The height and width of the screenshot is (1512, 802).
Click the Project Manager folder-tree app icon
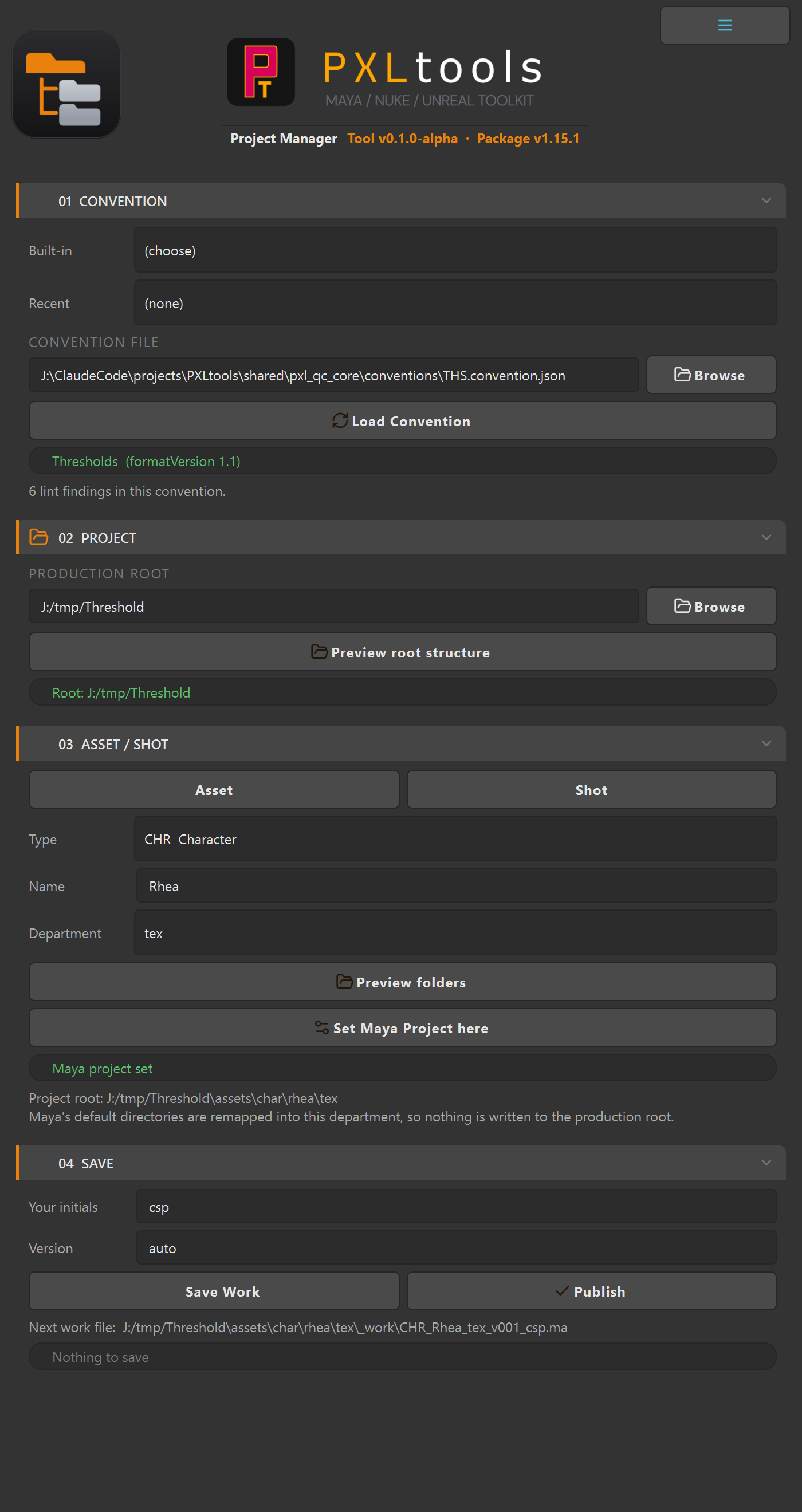(66, 84)
